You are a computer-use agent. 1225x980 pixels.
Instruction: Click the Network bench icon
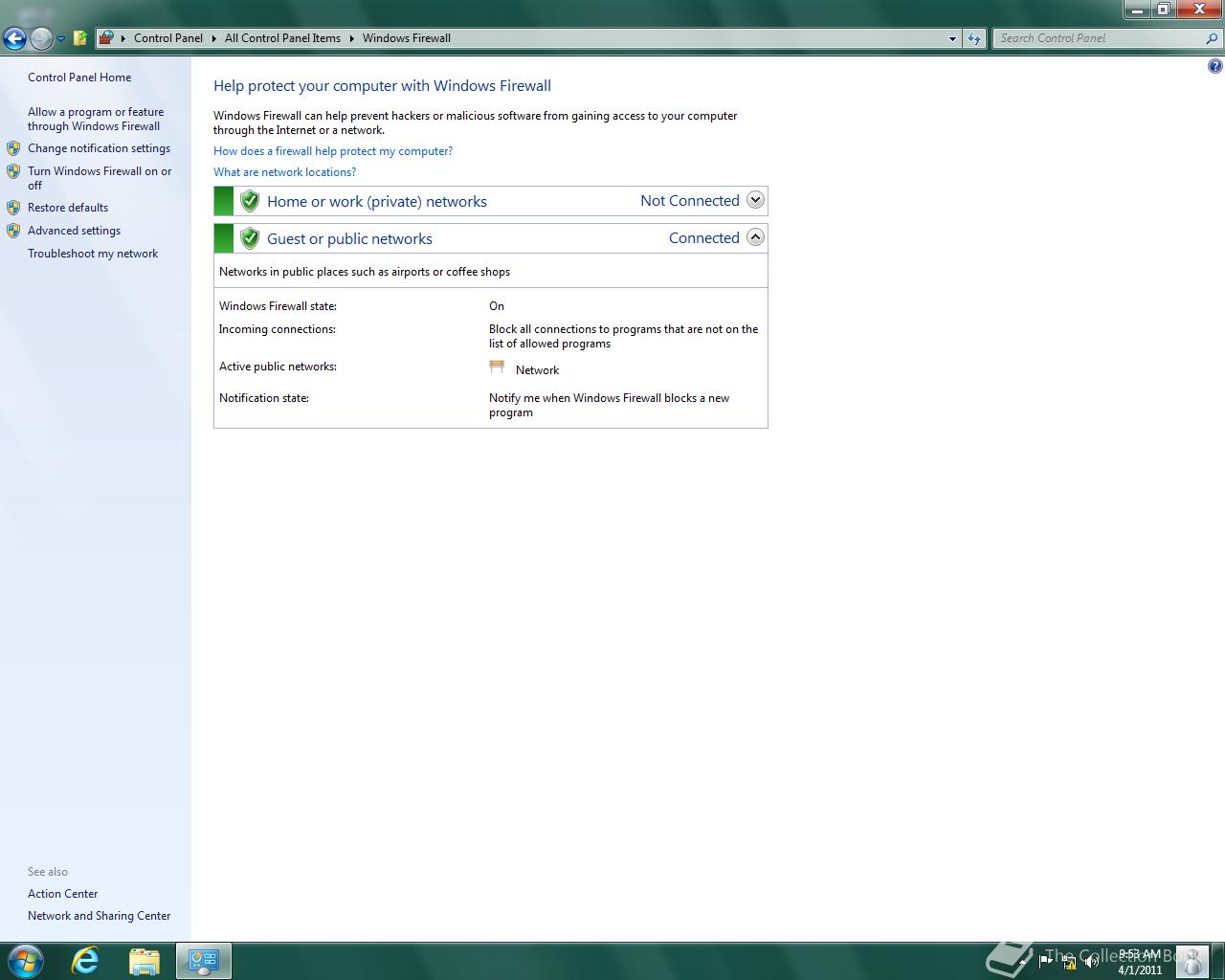click(497, 367)
